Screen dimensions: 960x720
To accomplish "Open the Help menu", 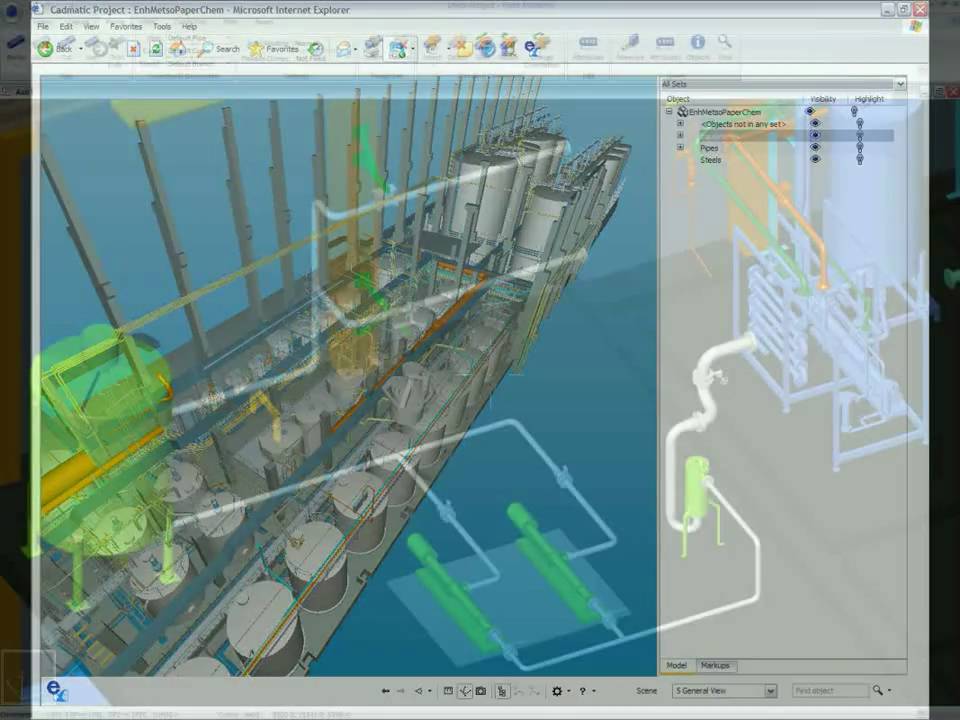I will tap(189, 26).
